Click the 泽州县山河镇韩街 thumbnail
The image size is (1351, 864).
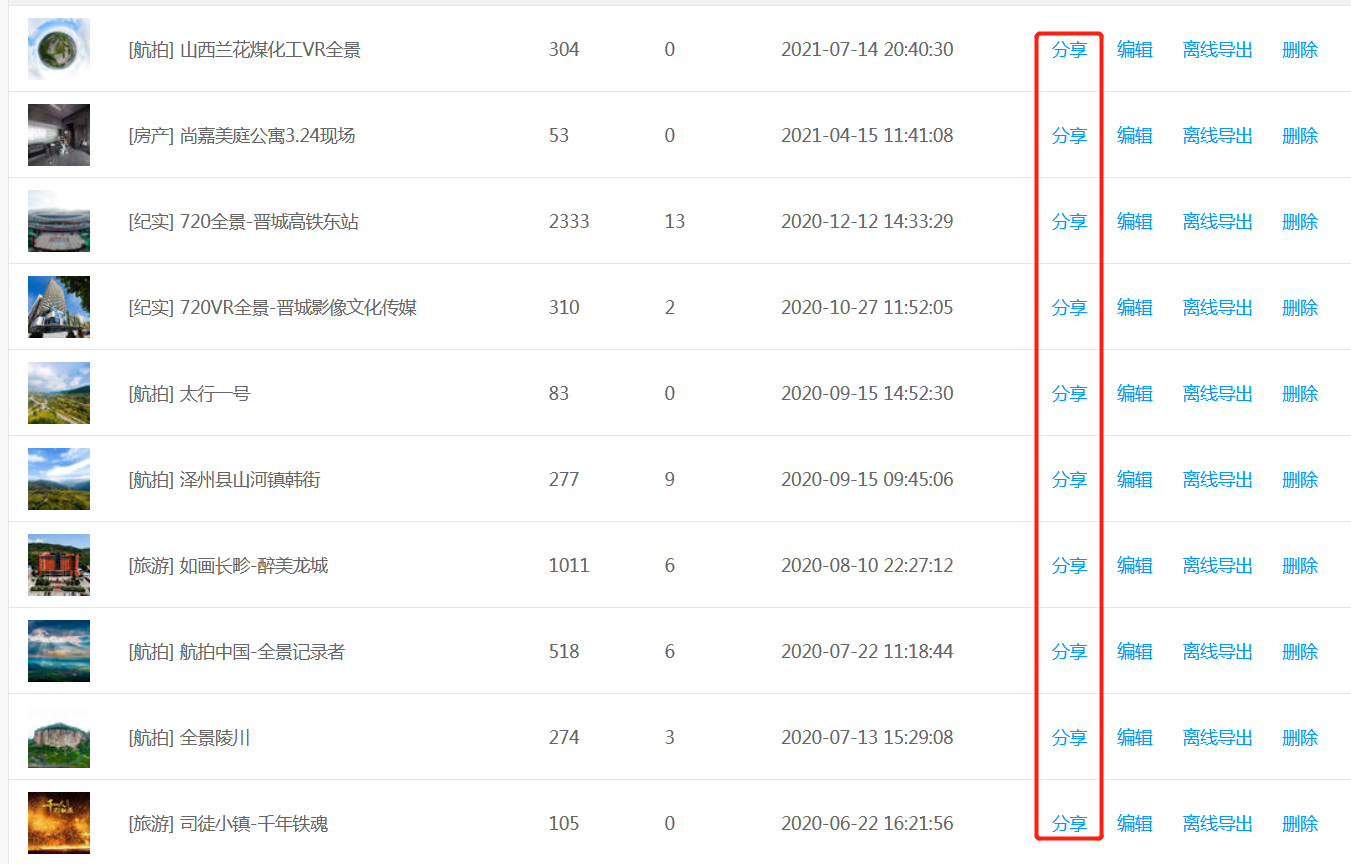[x=59, y=479]
